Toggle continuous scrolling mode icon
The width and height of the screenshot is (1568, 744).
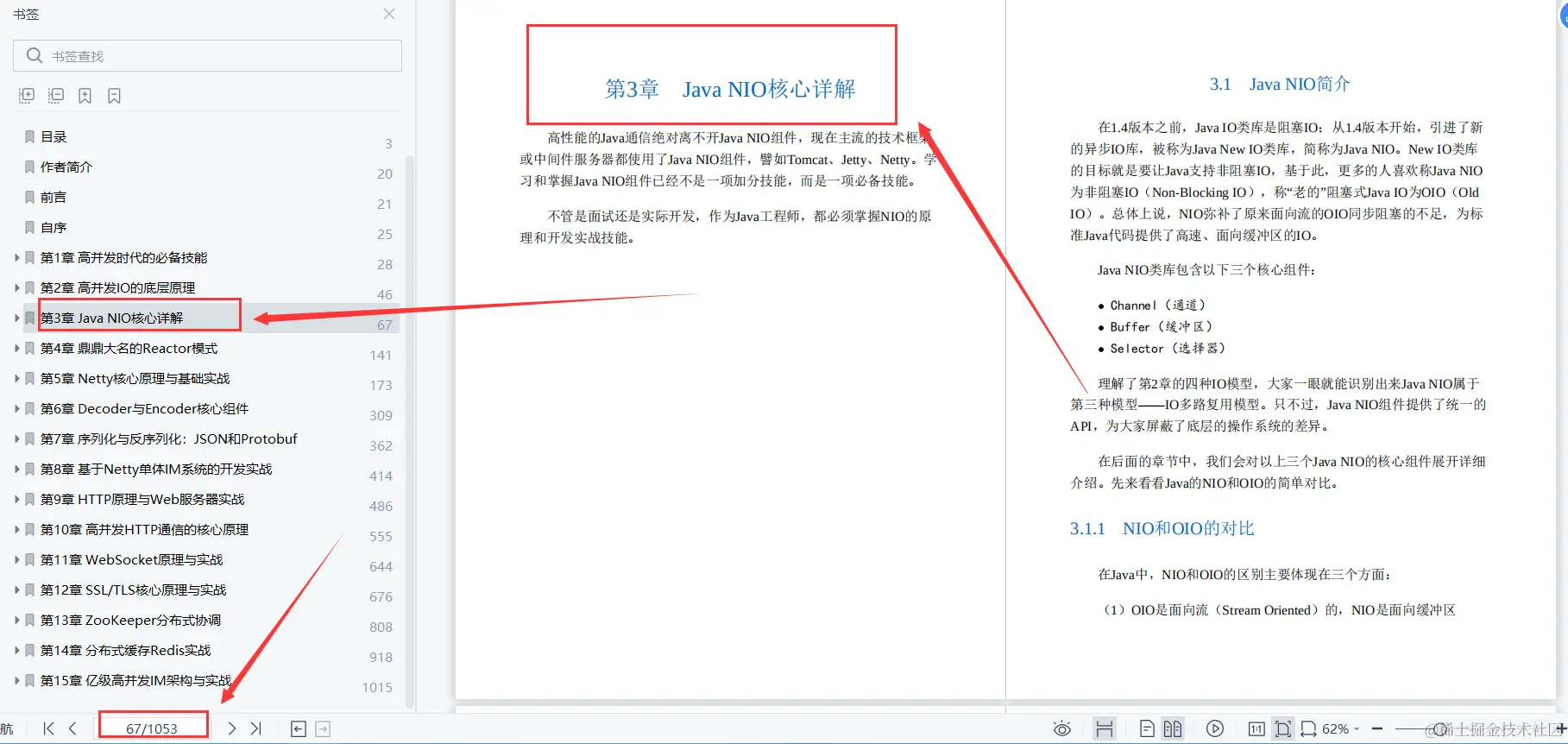1105,729
